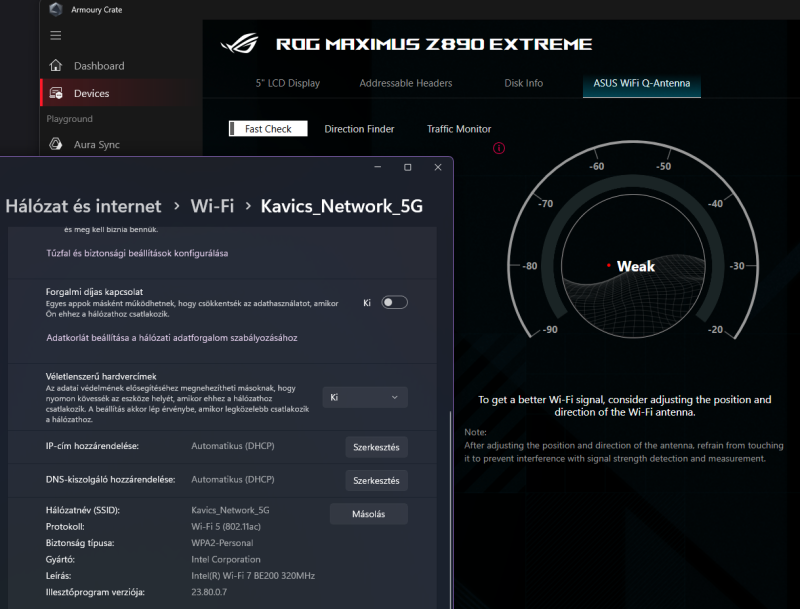This screenshot has height=609, width=800.
Task: Click the red info icon near gauge
Action: pyautogui.click(x=498, y=148)
